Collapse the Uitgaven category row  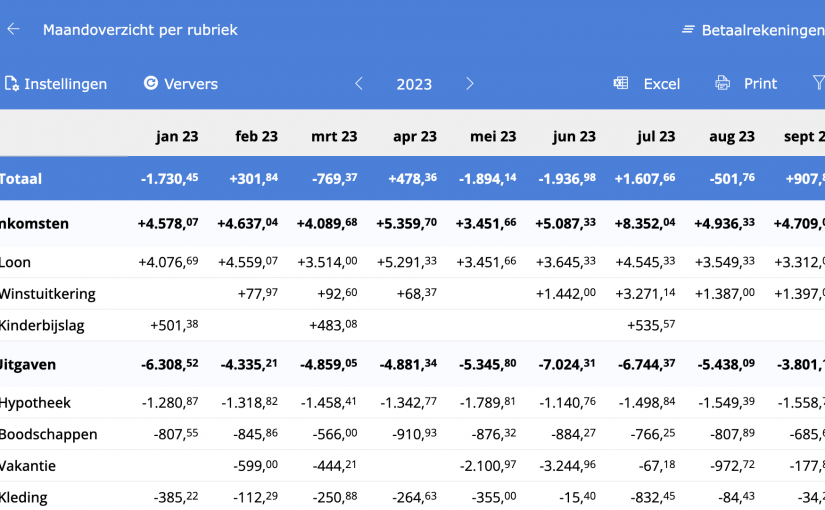29,365
